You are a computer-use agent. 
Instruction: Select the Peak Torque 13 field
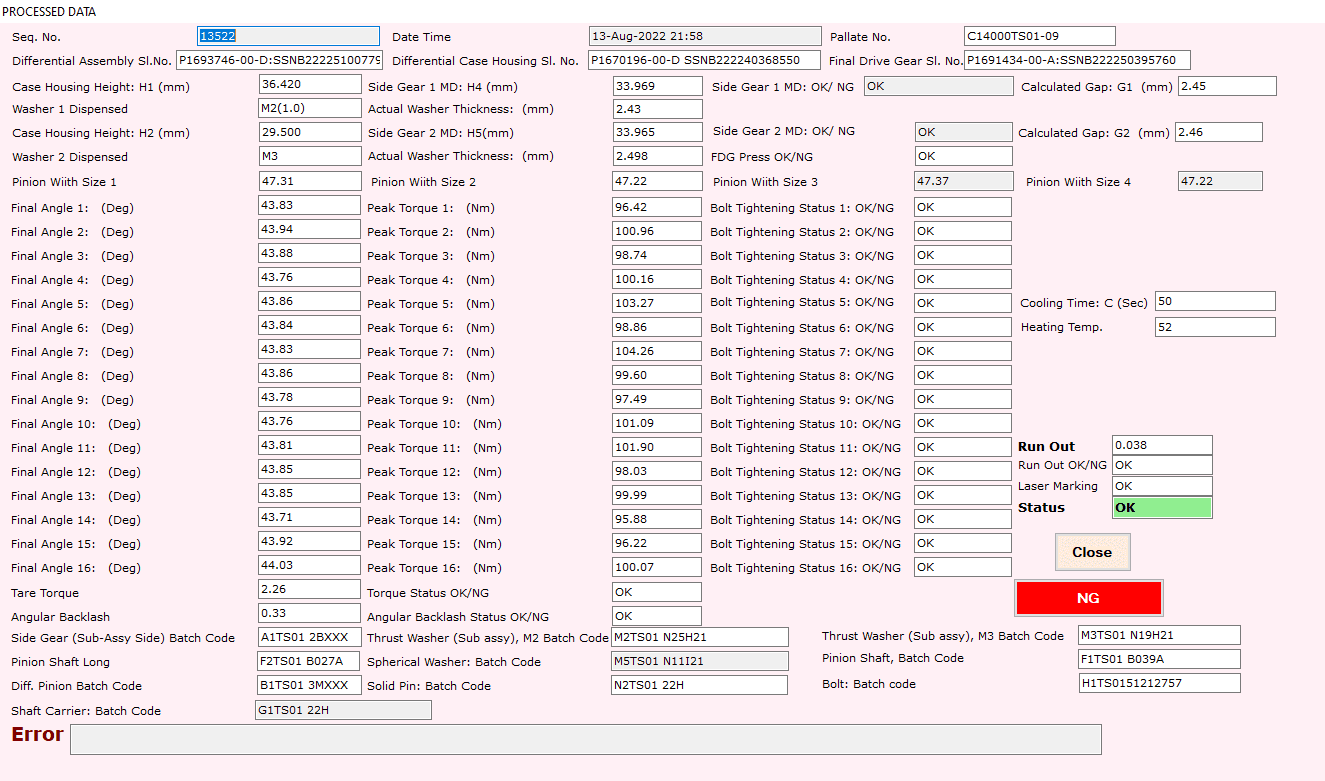click(x=657, y=495)
